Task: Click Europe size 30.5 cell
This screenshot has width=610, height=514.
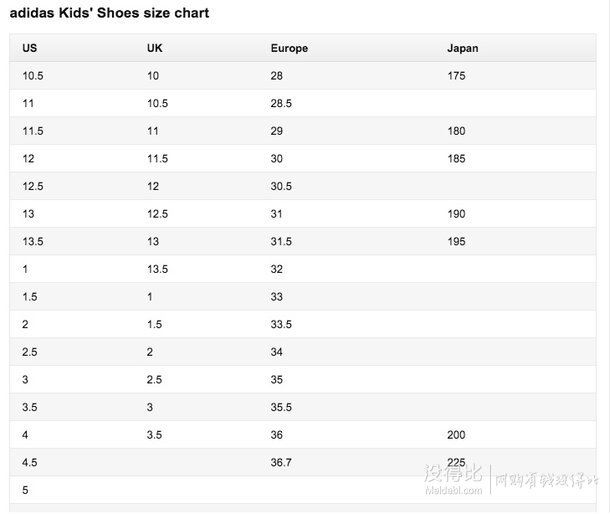Action: coord(281,186)
